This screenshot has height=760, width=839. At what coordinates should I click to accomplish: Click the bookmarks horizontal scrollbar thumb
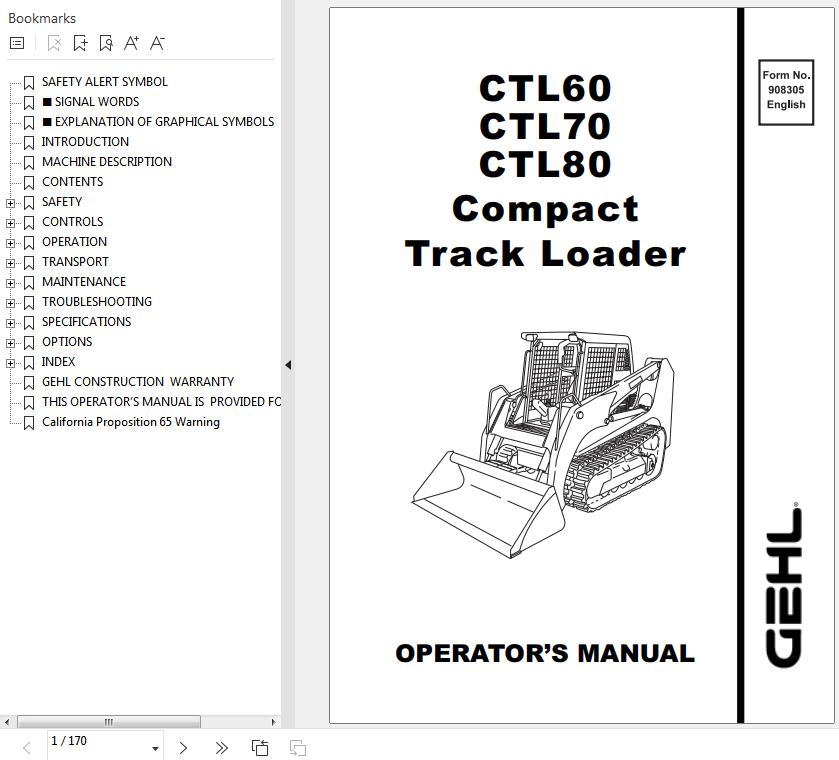point(109,722)
